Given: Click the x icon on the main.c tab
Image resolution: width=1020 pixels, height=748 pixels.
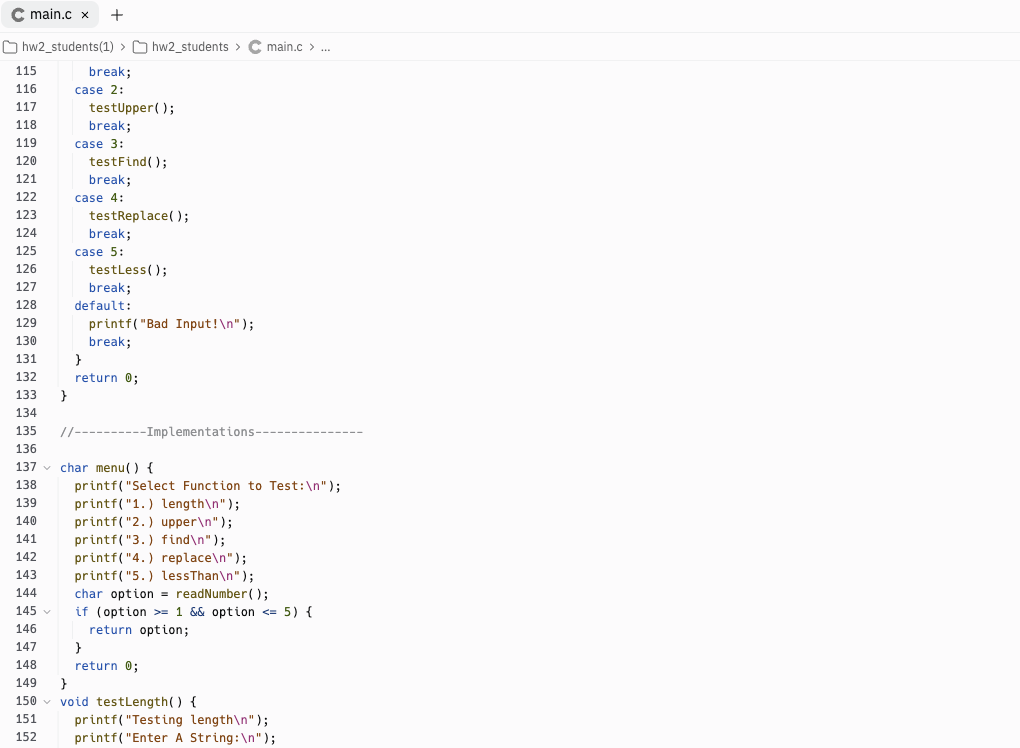Looking at the screenshot, I should click(83, 14).
